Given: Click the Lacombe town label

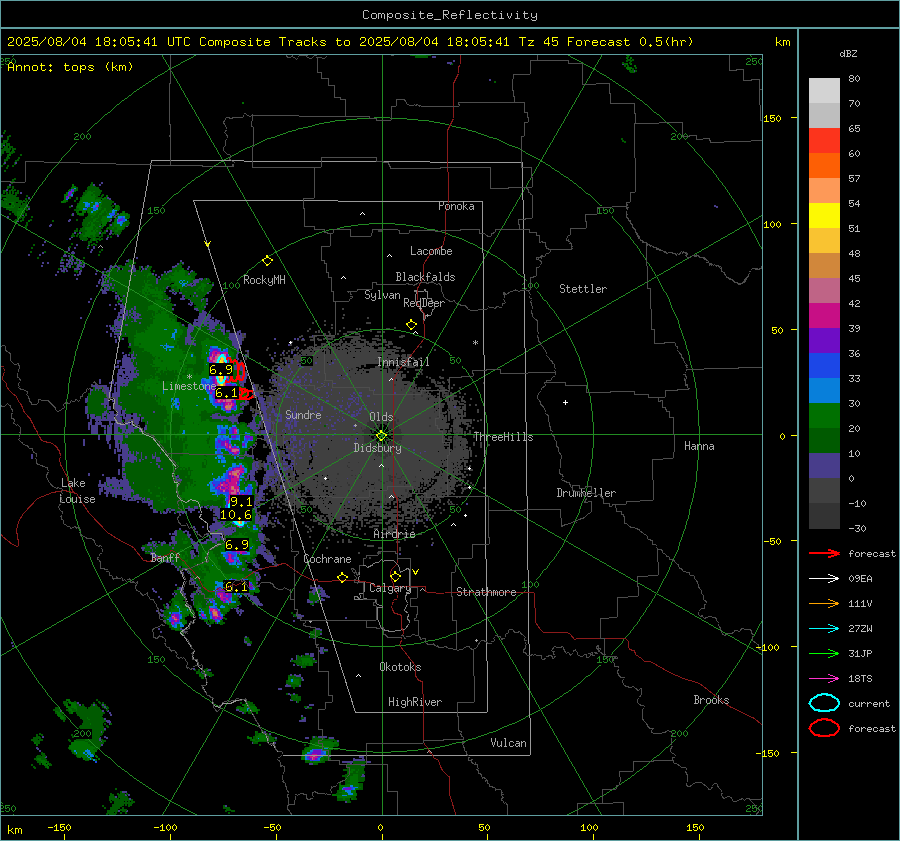Looking at the screenshot, I should point(431,251).
